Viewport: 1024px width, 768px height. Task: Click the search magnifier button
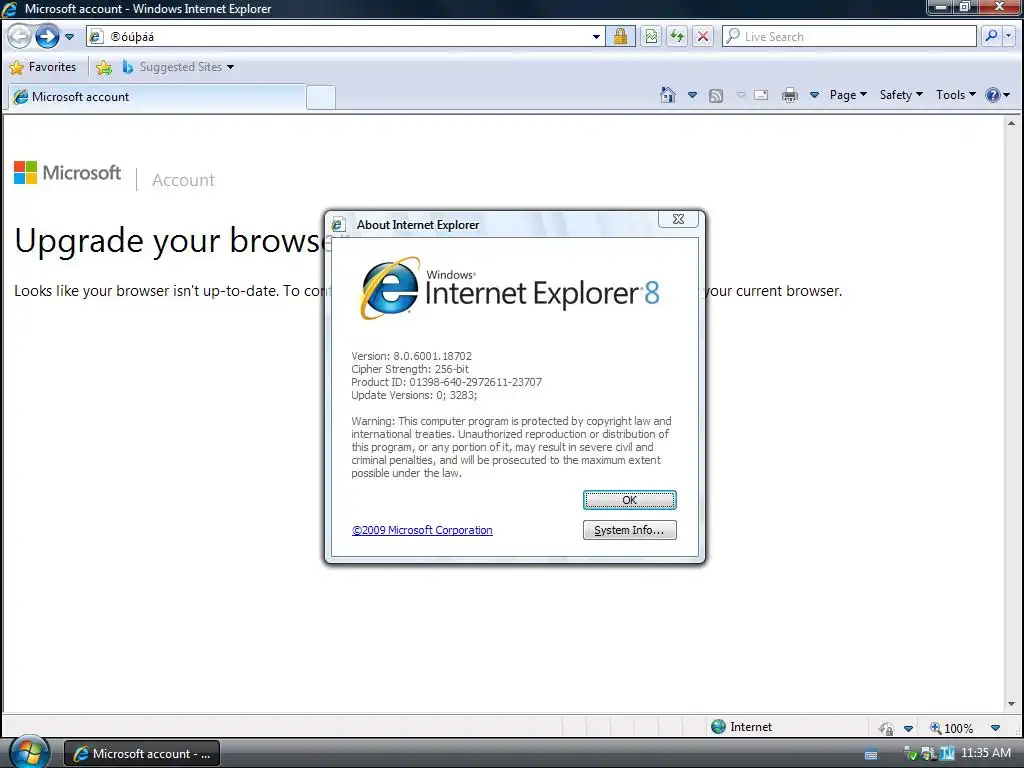click(x=991, y=37)
